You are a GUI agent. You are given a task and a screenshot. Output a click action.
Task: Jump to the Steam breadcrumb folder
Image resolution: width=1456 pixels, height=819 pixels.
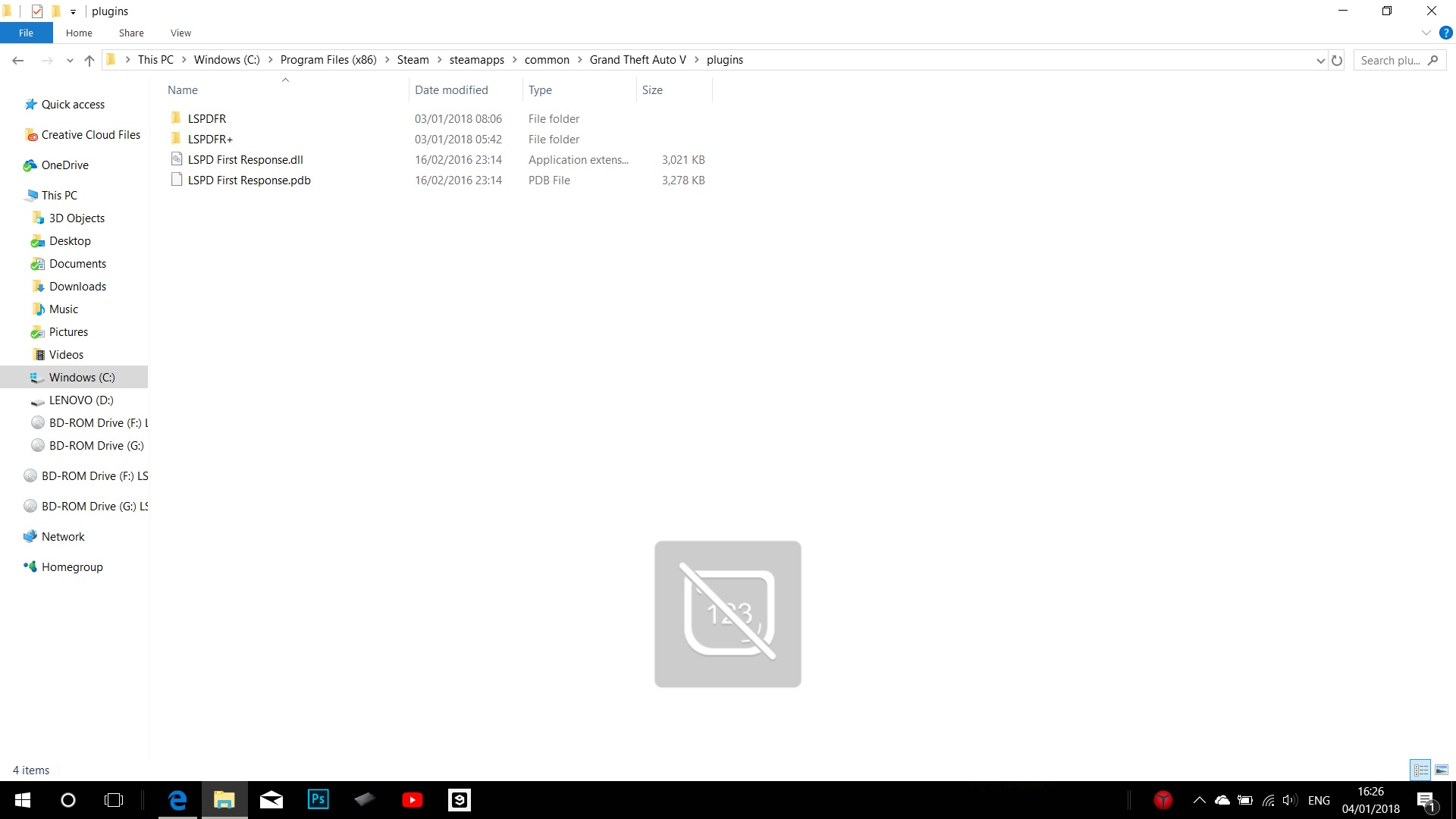pyautogui.click(x=413, y=60)
